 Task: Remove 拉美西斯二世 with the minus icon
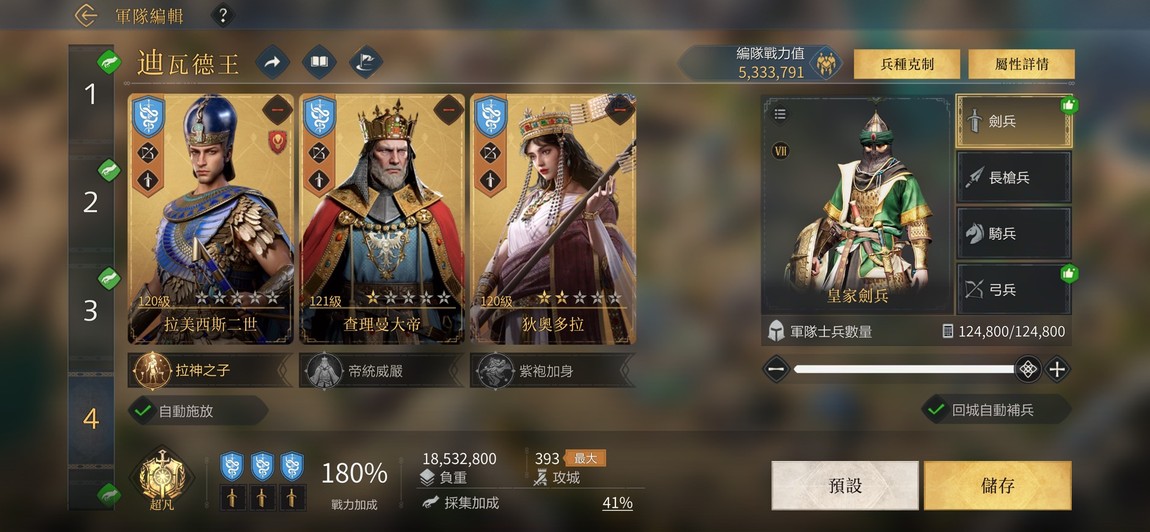[278, 109]
